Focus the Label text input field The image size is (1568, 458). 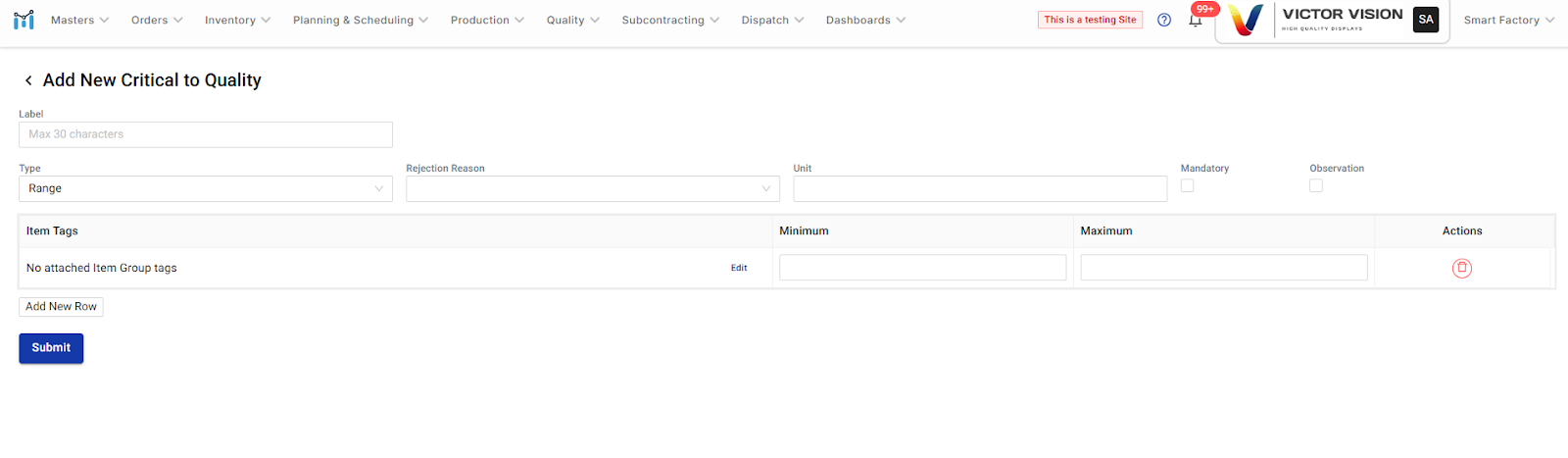click(205, 134)
